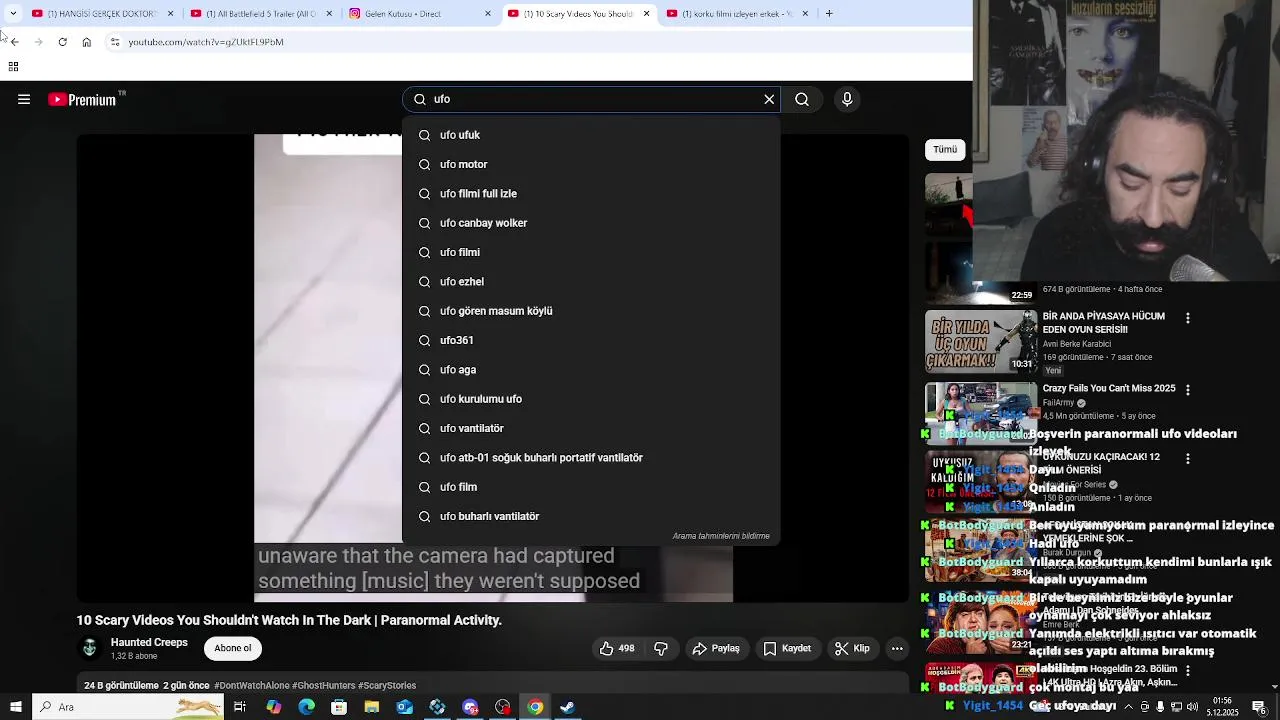Open Outlook from the taskbar
This screenshot has height=720, width=1280.
pos(404,707)
